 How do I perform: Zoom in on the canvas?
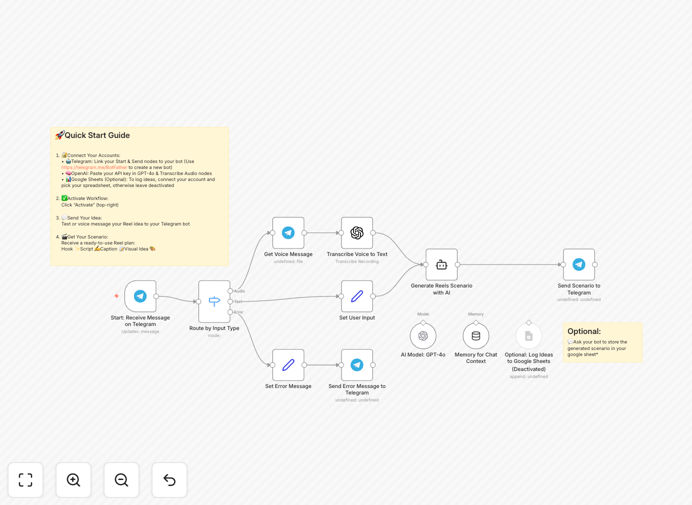point(73,480)
